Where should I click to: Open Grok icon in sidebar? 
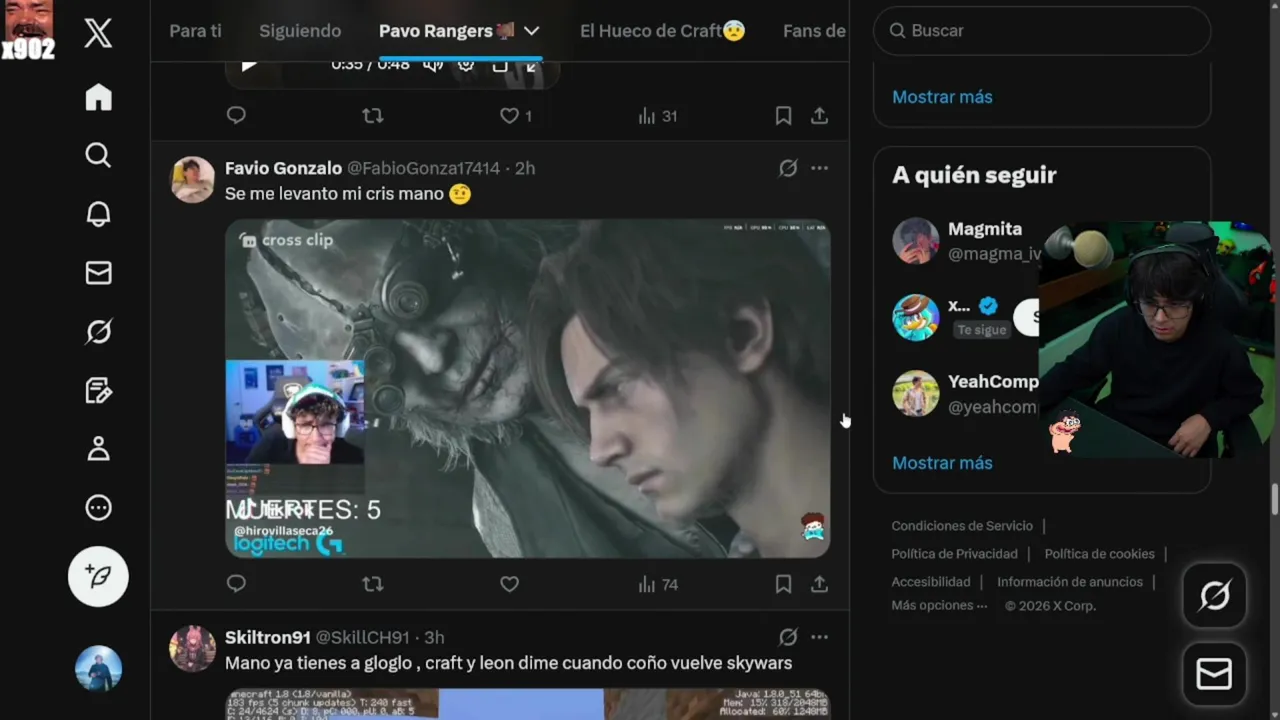pyautogui.click(x=98, y=331)
